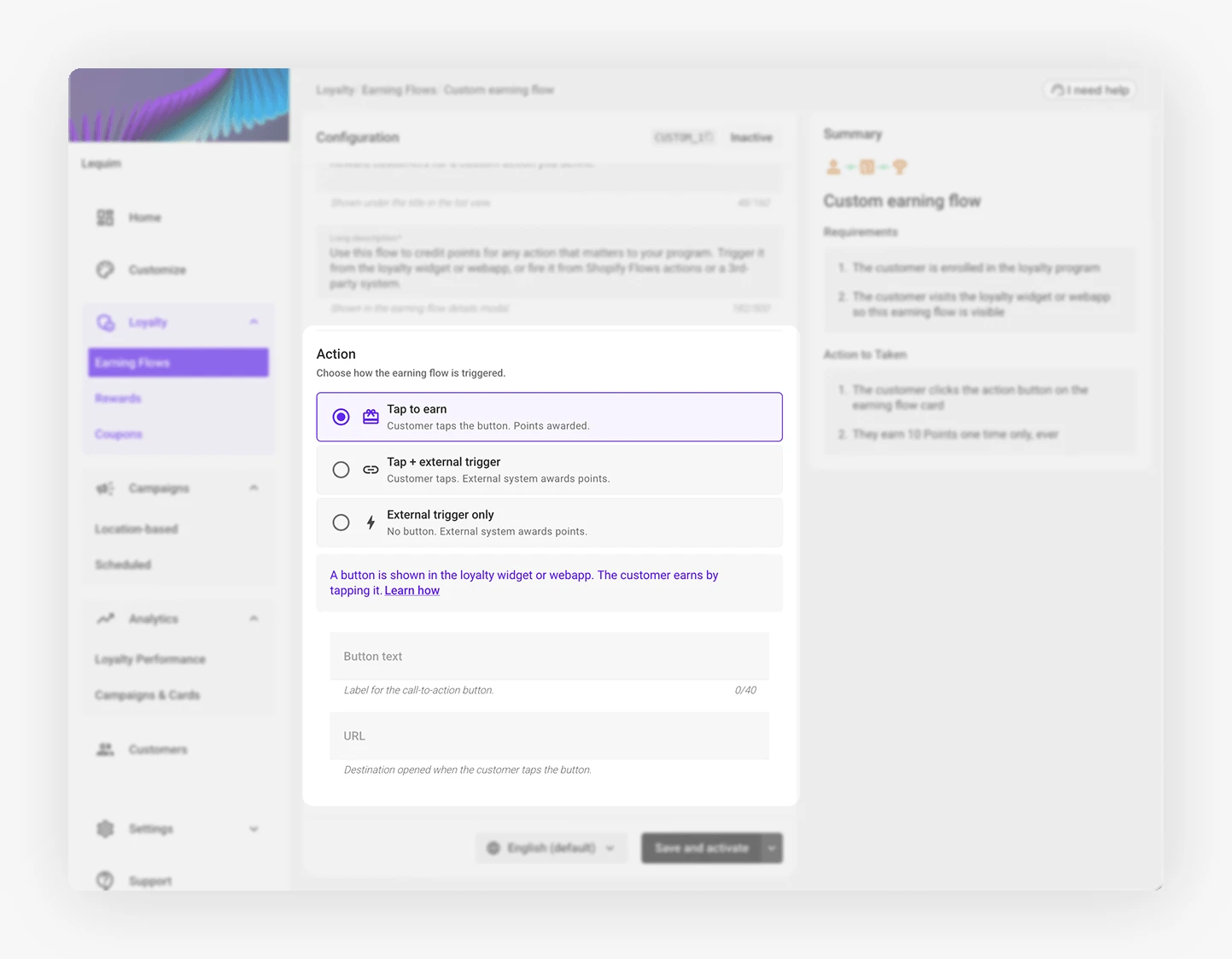Open the English (default) language dropdown
Viewport: 1232px width, 959px height.
(552, 848)
